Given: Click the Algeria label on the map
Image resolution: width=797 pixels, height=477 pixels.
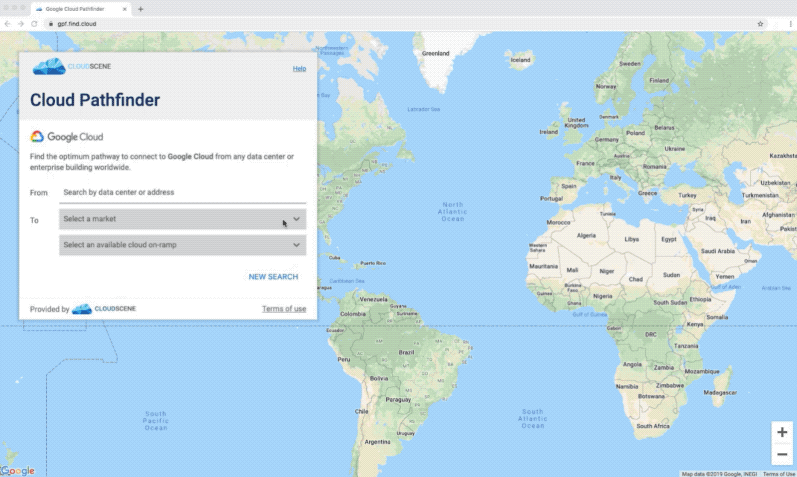Looking at the screenshot, I should pyautogui.click(x=586, y=235).
